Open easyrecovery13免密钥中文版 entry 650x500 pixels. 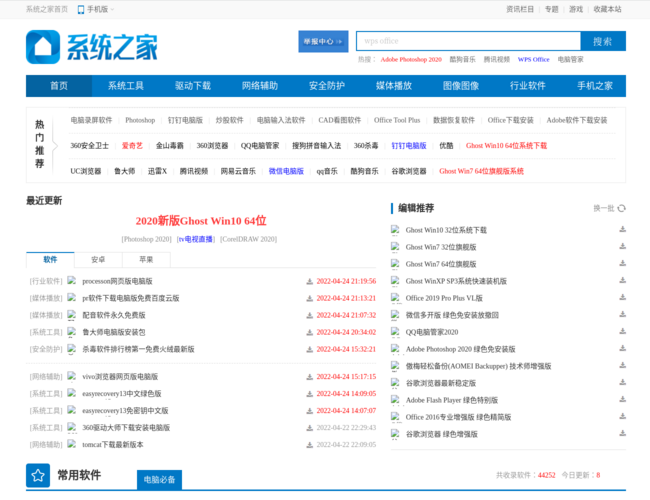coord(125,411)
